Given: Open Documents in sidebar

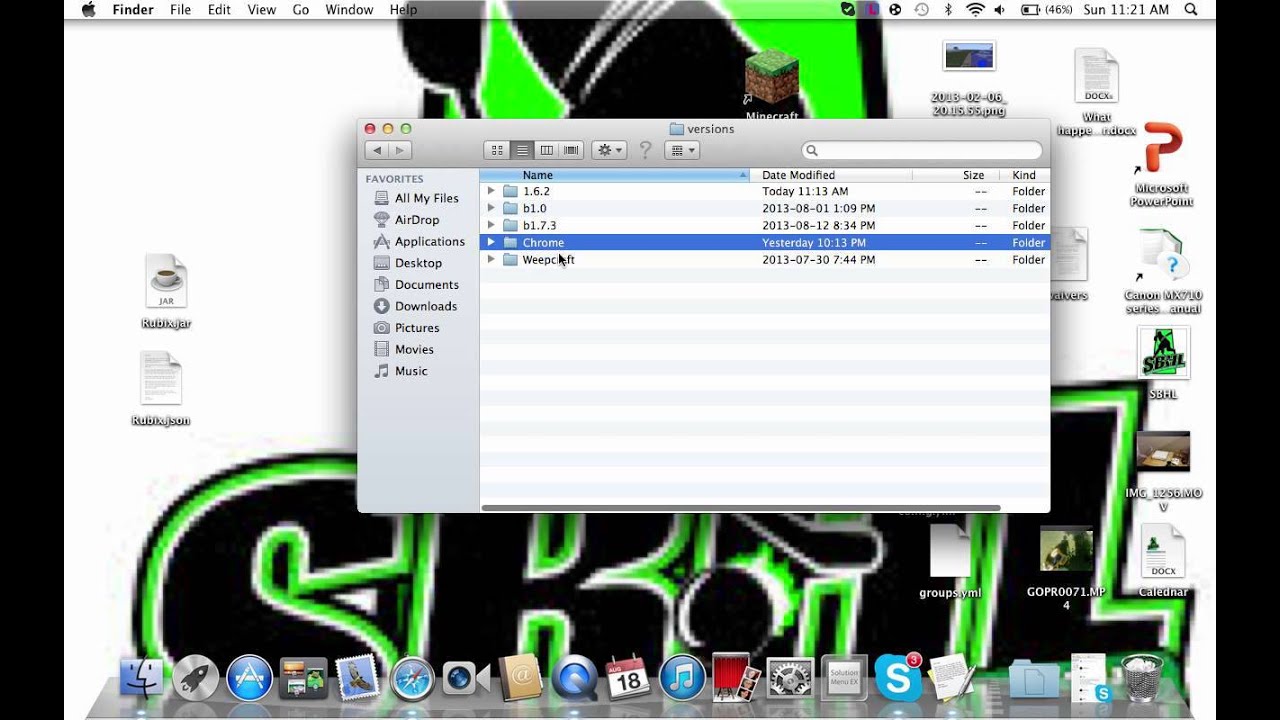Looking at the screenshot, I should [x=416, y=284].
